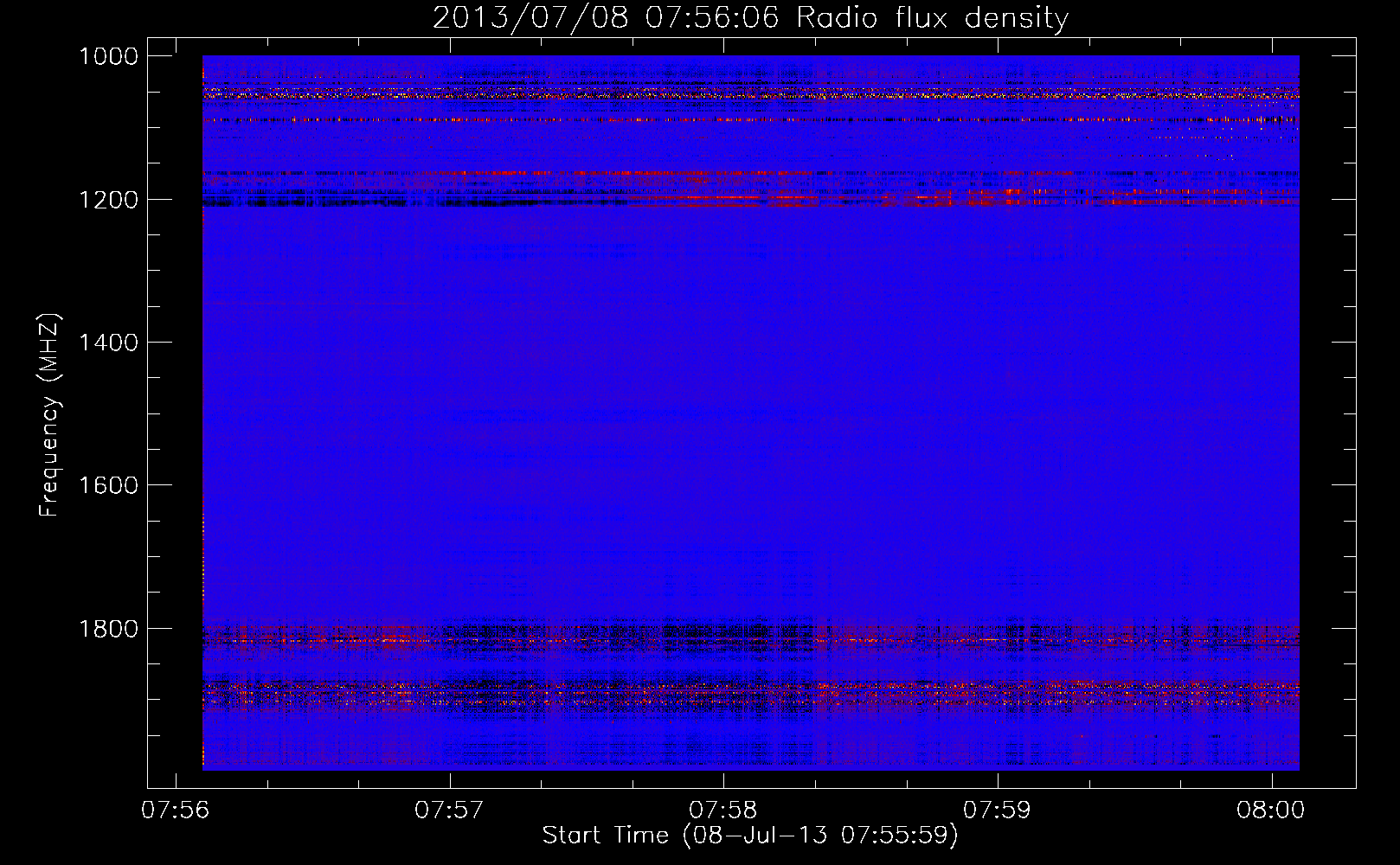The height and width of the screenshot is (865, 1400).
Task: Pick the 1600 frequency tick label
Action: 108,485
